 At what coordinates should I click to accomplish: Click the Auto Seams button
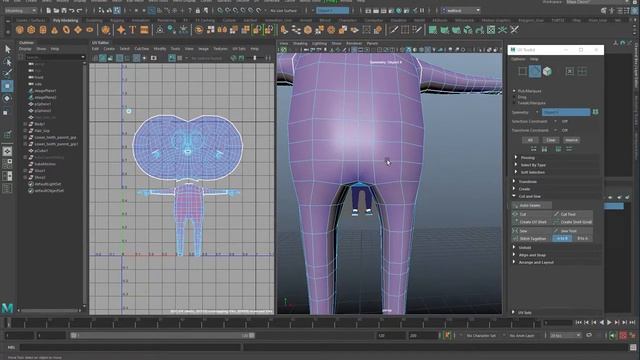[x=532, y=205]
